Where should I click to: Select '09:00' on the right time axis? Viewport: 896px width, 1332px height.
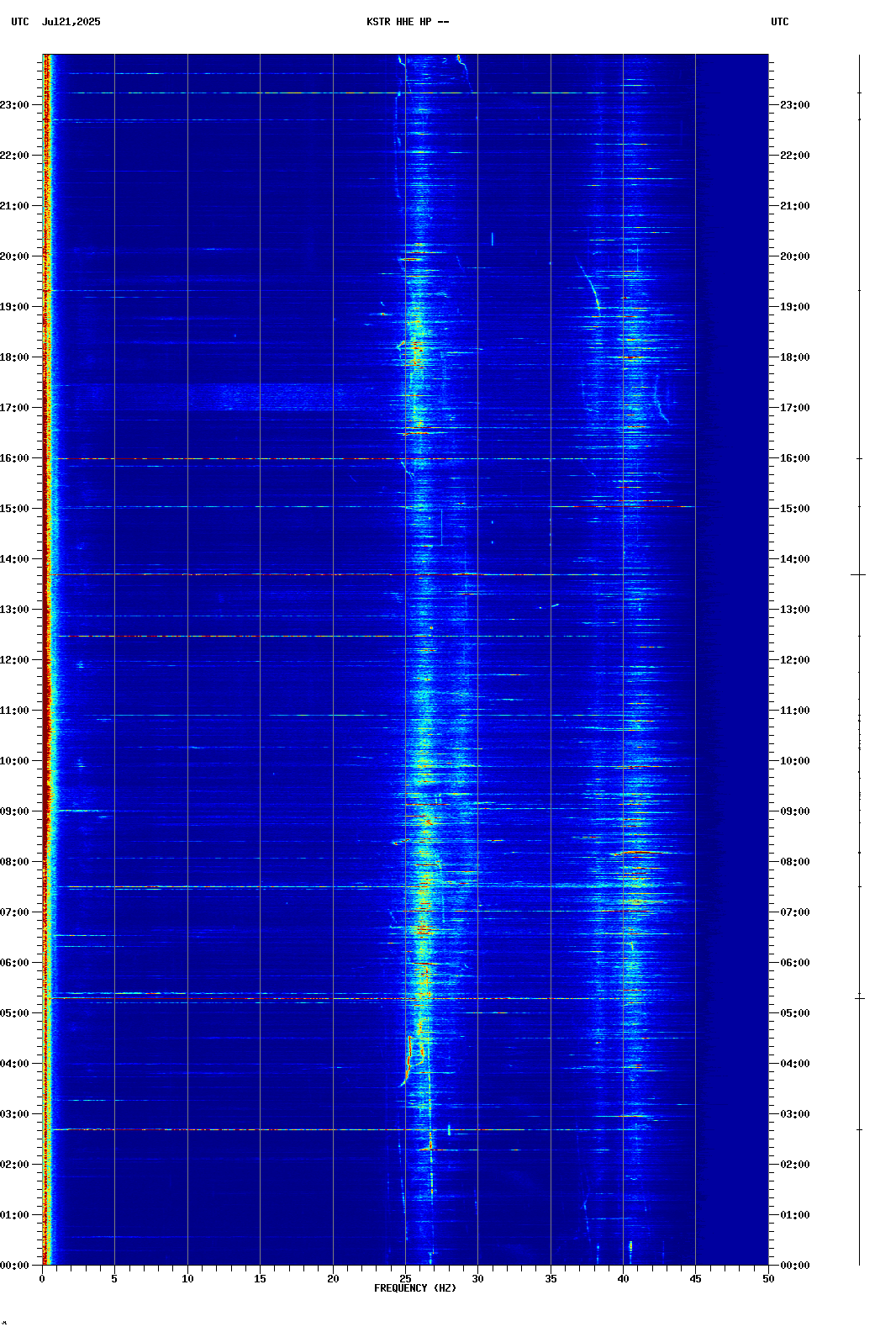[x=795, y=811]
